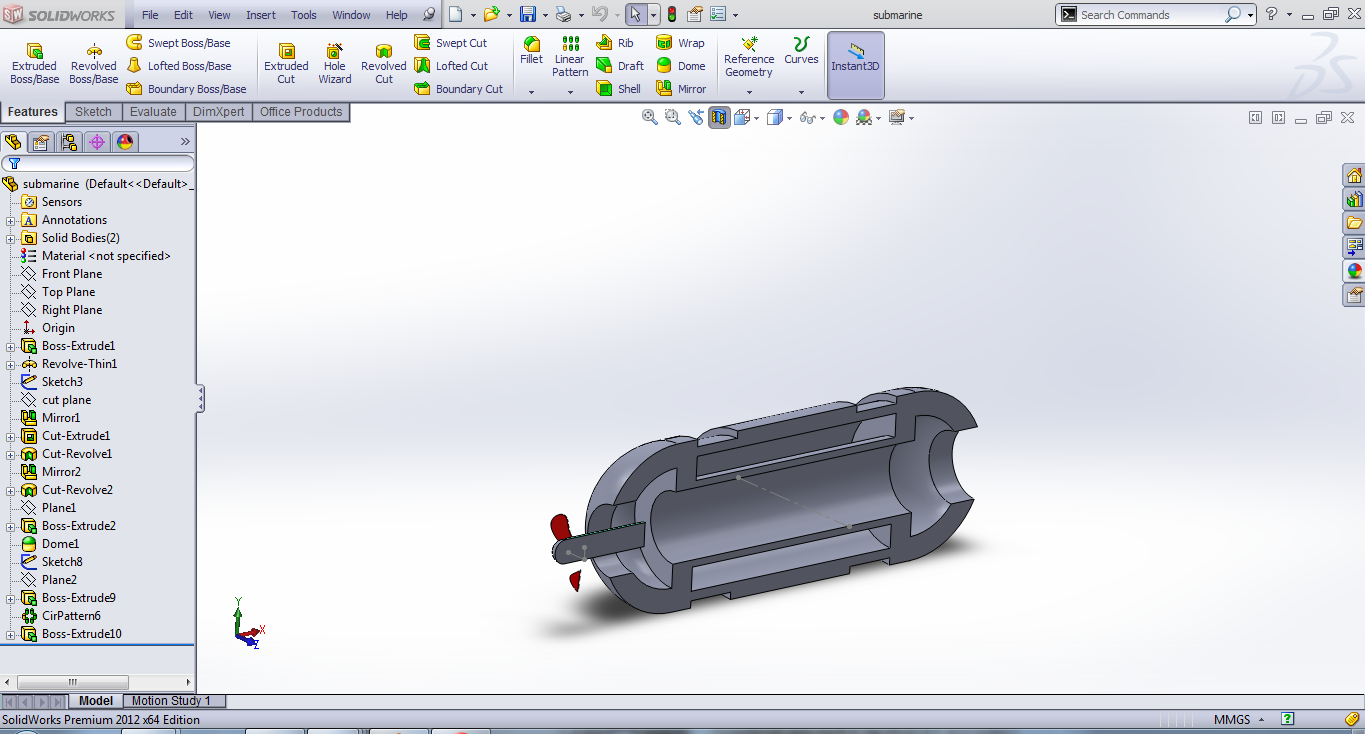Screen dimensions: 1365x734
Task: Open the units MMGS dropdown
Action: pos(1262,719)
